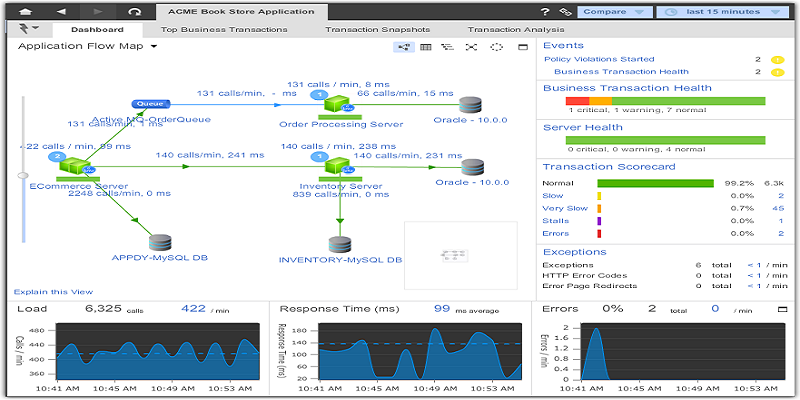Open the lightning bolt actions menu
The height and width of the screenshot is (400, 800).
coord(29,29)
